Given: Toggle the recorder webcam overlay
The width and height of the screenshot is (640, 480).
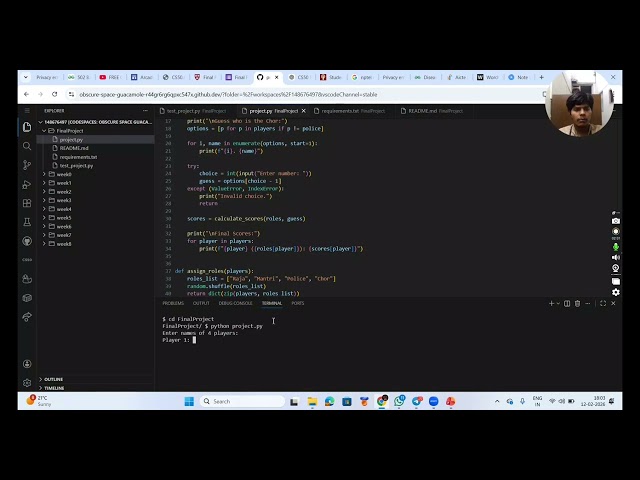Looking at the screenshot, I should pyautogui.click(x=616, y=268).
